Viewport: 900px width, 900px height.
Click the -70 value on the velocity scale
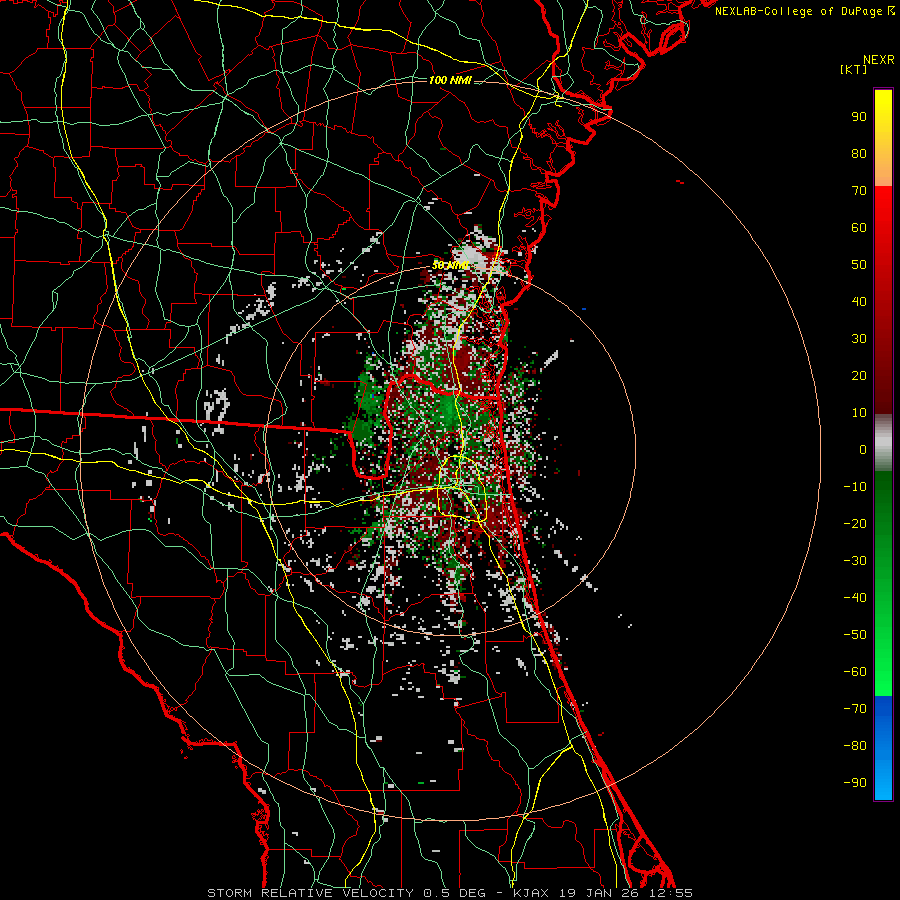click(855, 709)
